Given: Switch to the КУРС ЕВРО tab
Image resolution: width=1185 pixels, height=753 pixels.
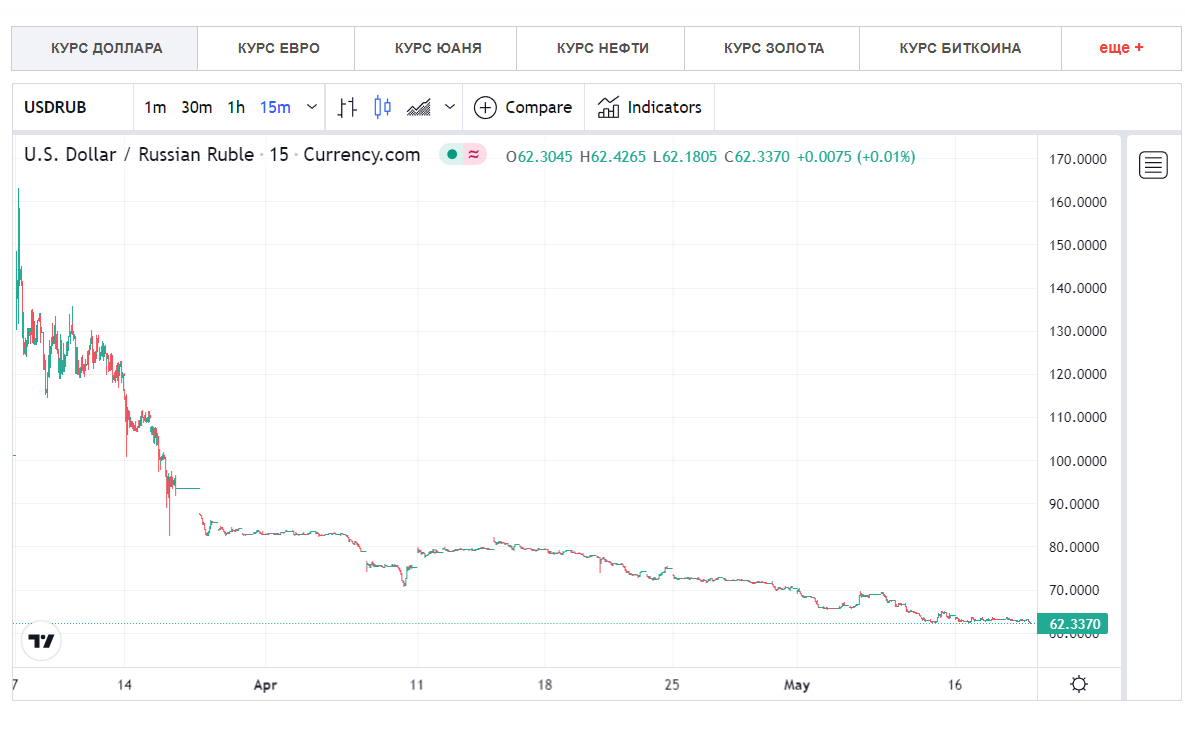Looking at the screenshot, I should (278, 48).
